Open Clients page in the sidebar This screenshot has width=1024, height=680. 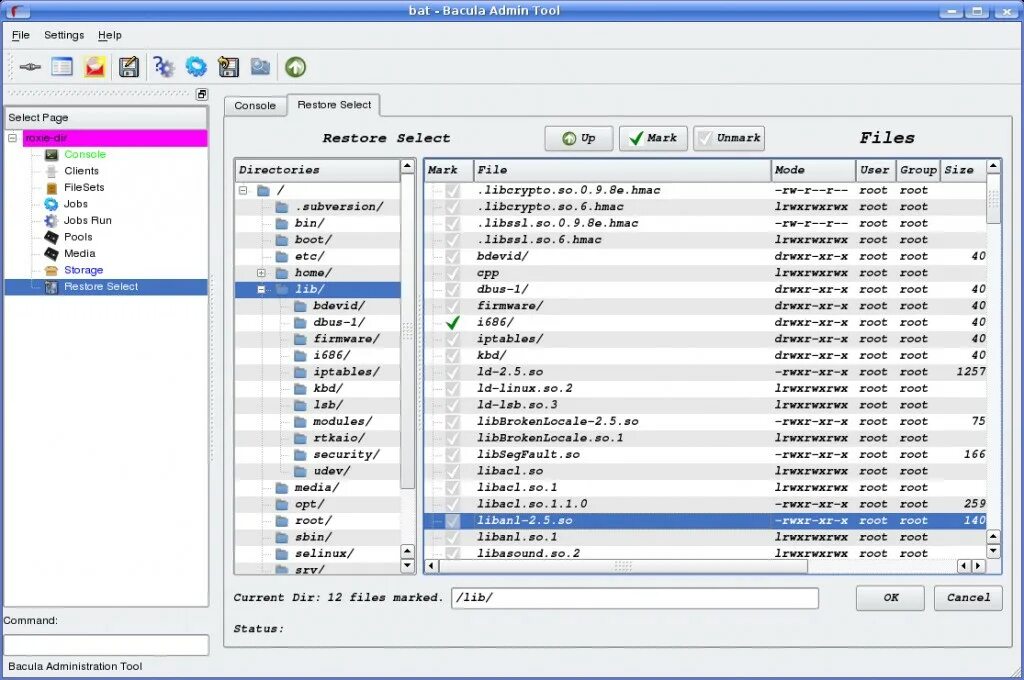point(82,171)
